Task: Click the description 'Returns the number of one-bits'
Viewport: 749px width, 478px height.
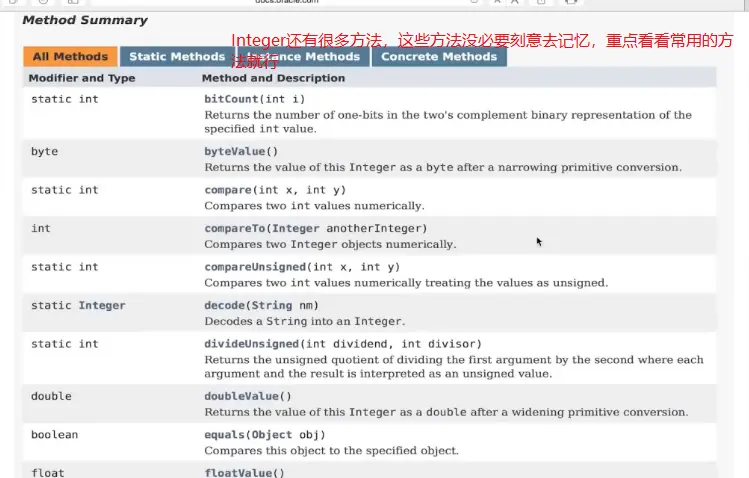Action: (x=448, y=122)
